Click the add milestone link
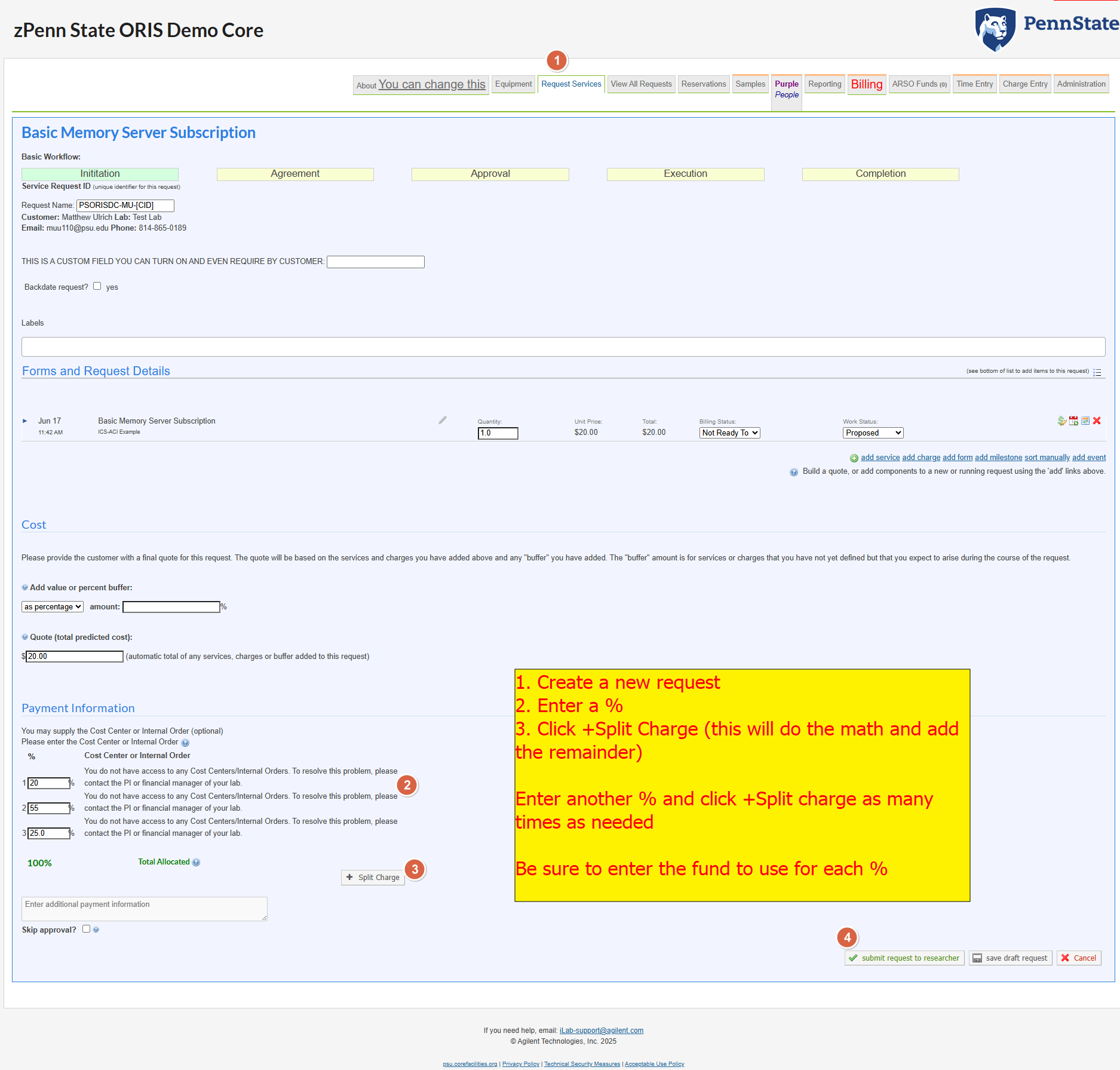 point(998,458)
